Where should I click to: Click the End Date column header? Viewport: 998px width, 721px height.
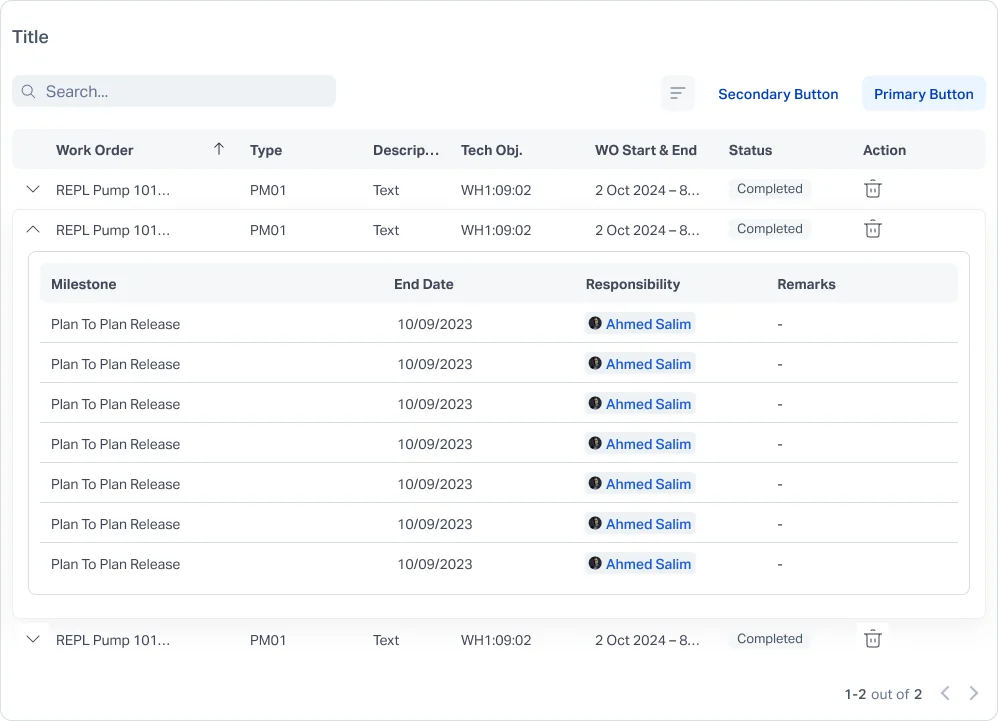423,284
